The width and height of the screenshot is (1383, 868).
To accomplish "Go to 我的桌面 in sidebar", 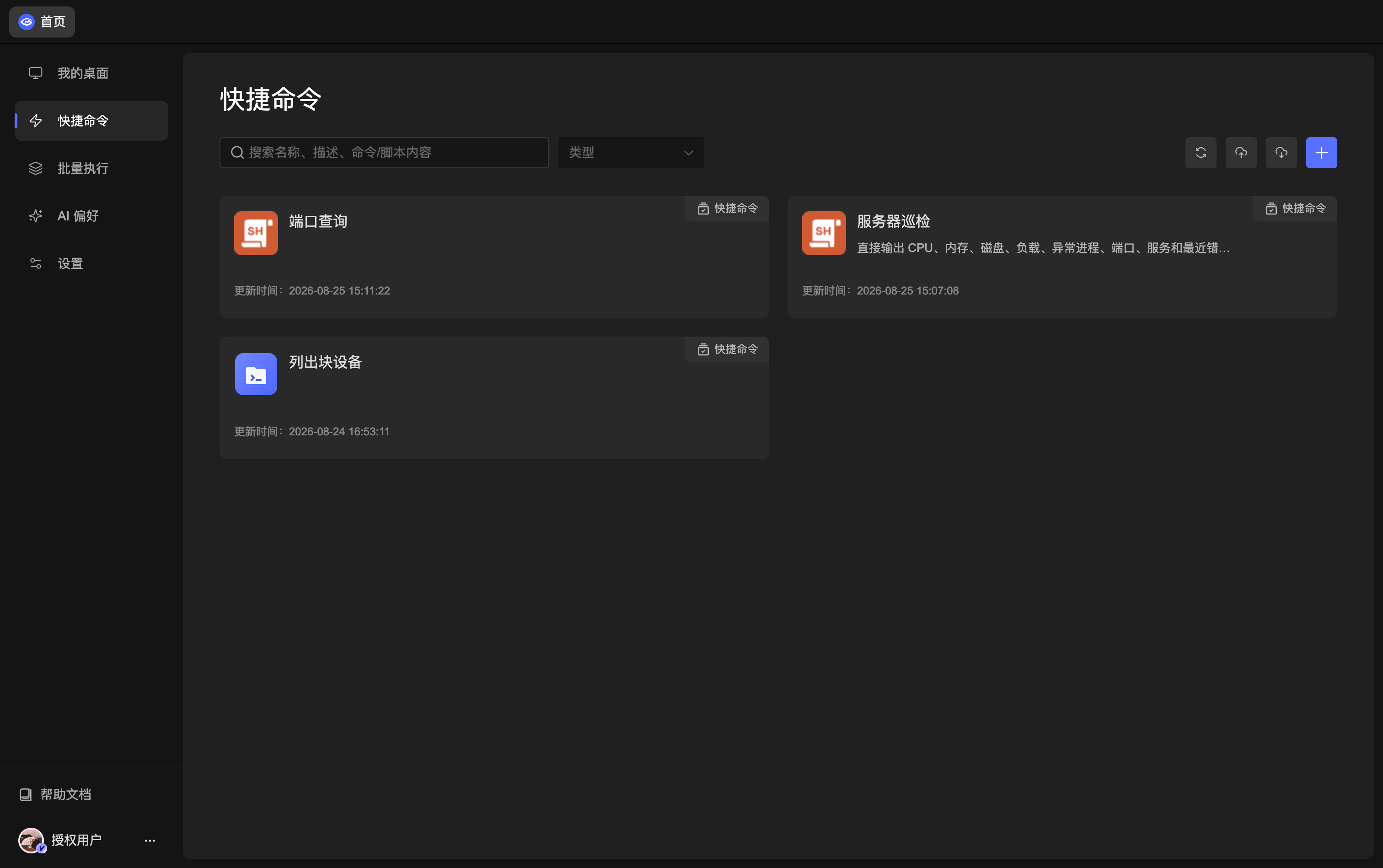I will pos(91,73).
